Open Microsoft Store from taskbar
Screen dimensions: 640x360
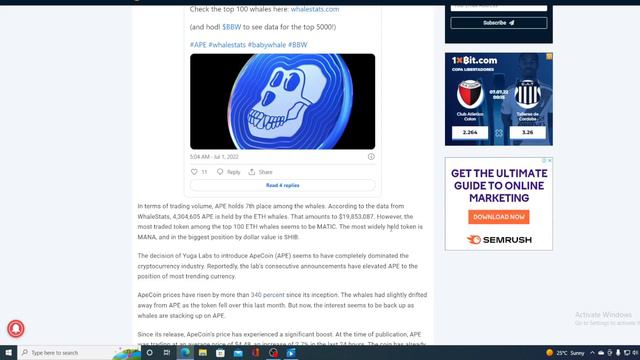point(220,353)
